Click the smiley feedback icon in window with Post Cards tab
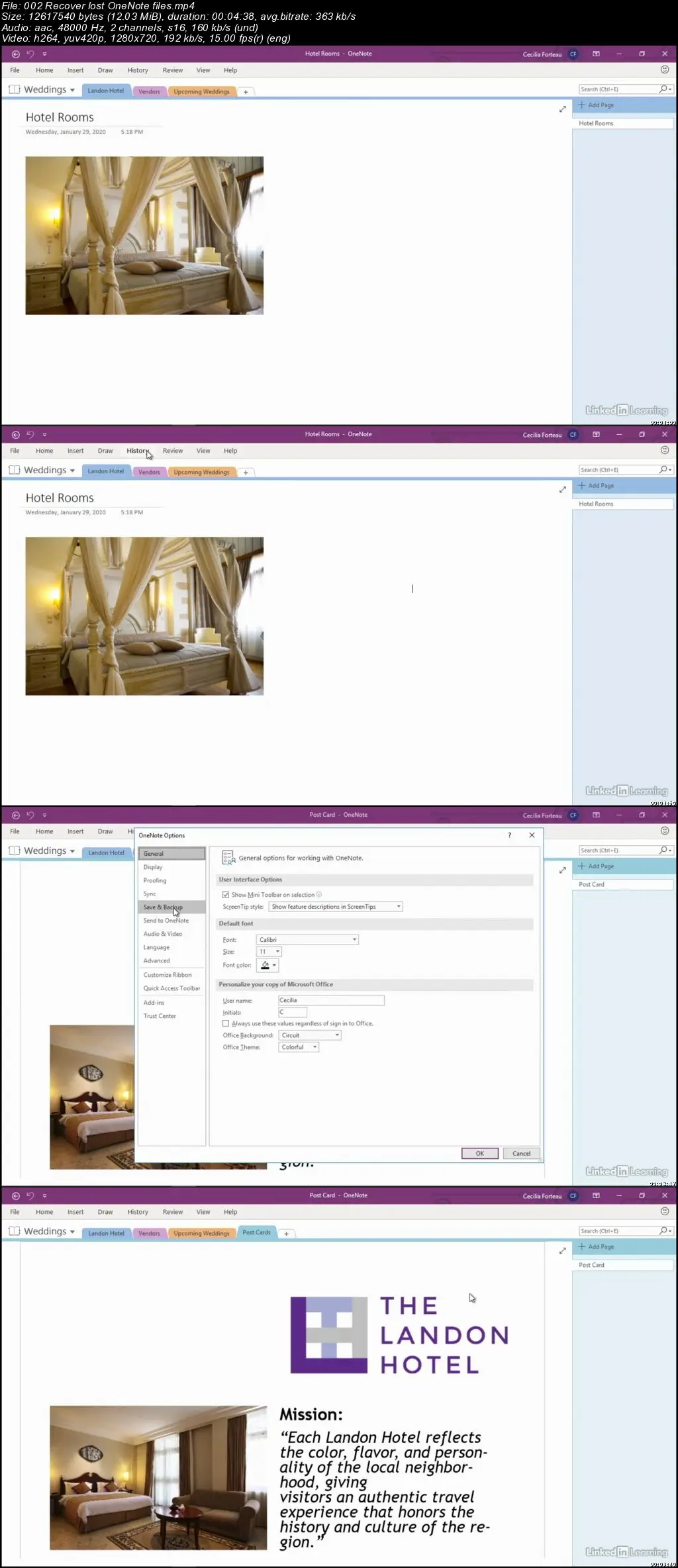The height and width of the screenshot is (1568, 678). tap(665, 1211)
